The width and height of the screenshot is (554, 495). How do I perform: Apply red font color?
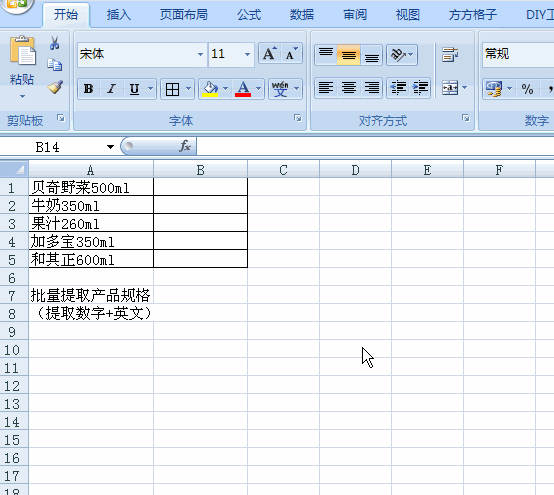pos(243,89)
